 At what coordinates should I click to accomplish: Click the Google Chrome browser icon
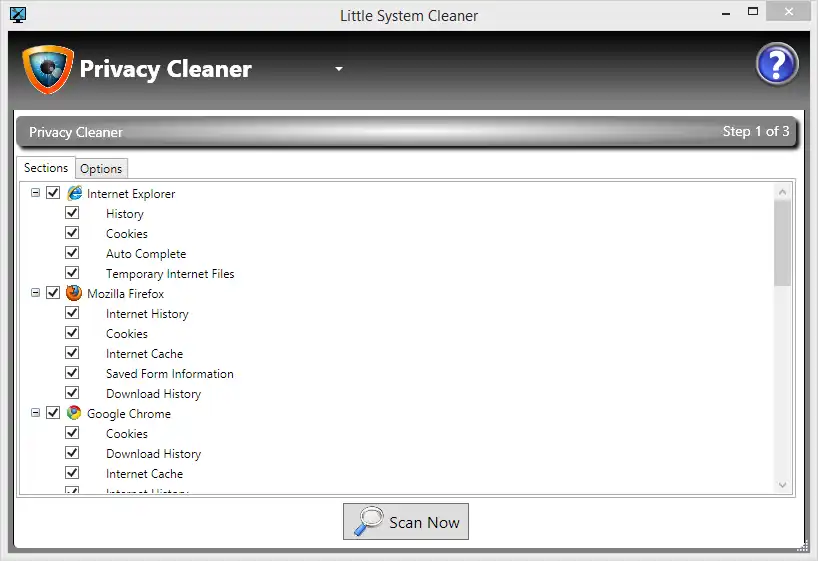(74, 413)
